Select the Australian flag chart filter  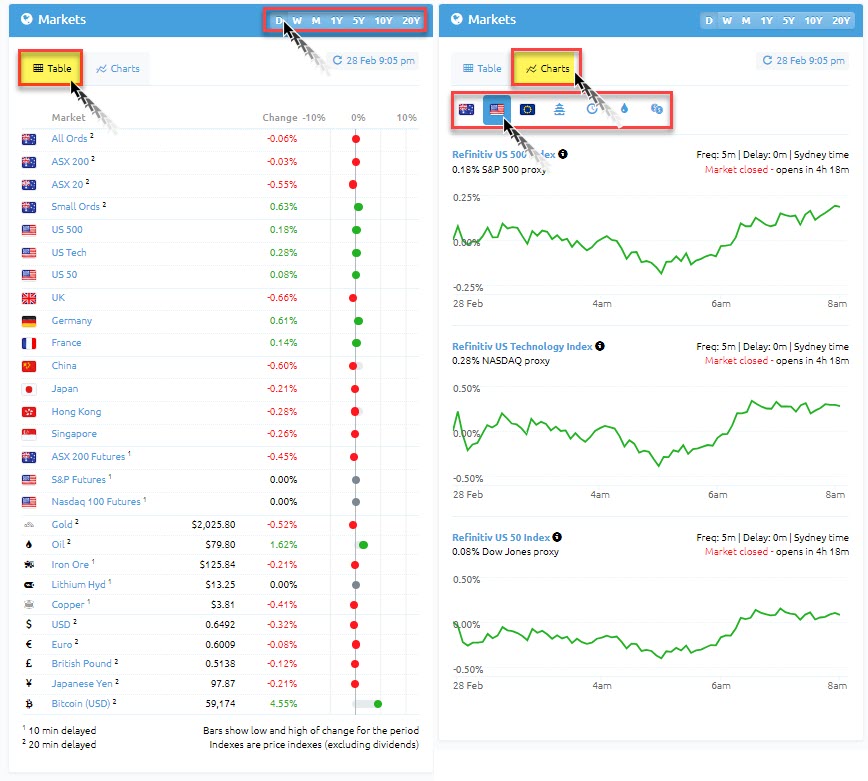coord(466,109)
